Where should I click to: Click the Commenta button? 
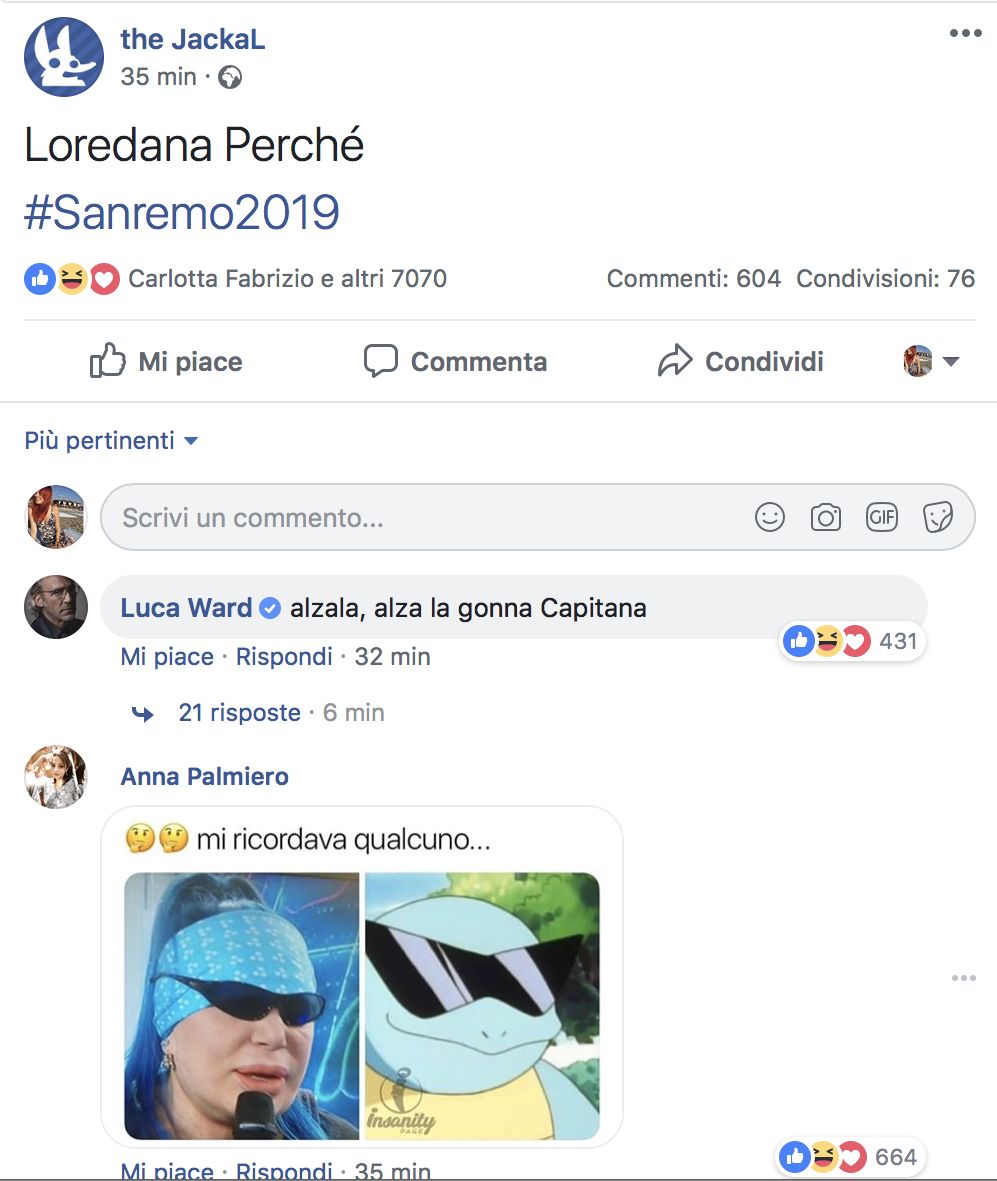pos(456,362)
